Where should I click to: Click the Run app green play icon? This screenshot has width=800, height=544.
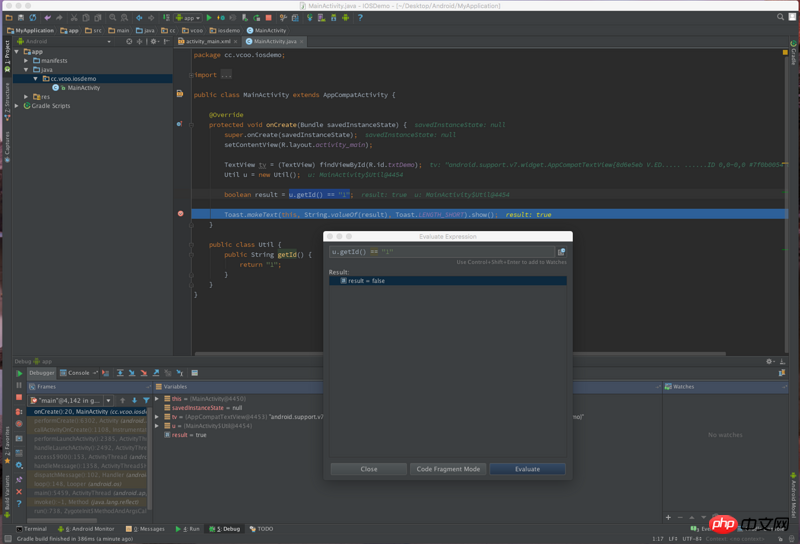click(x=208, y=18)
